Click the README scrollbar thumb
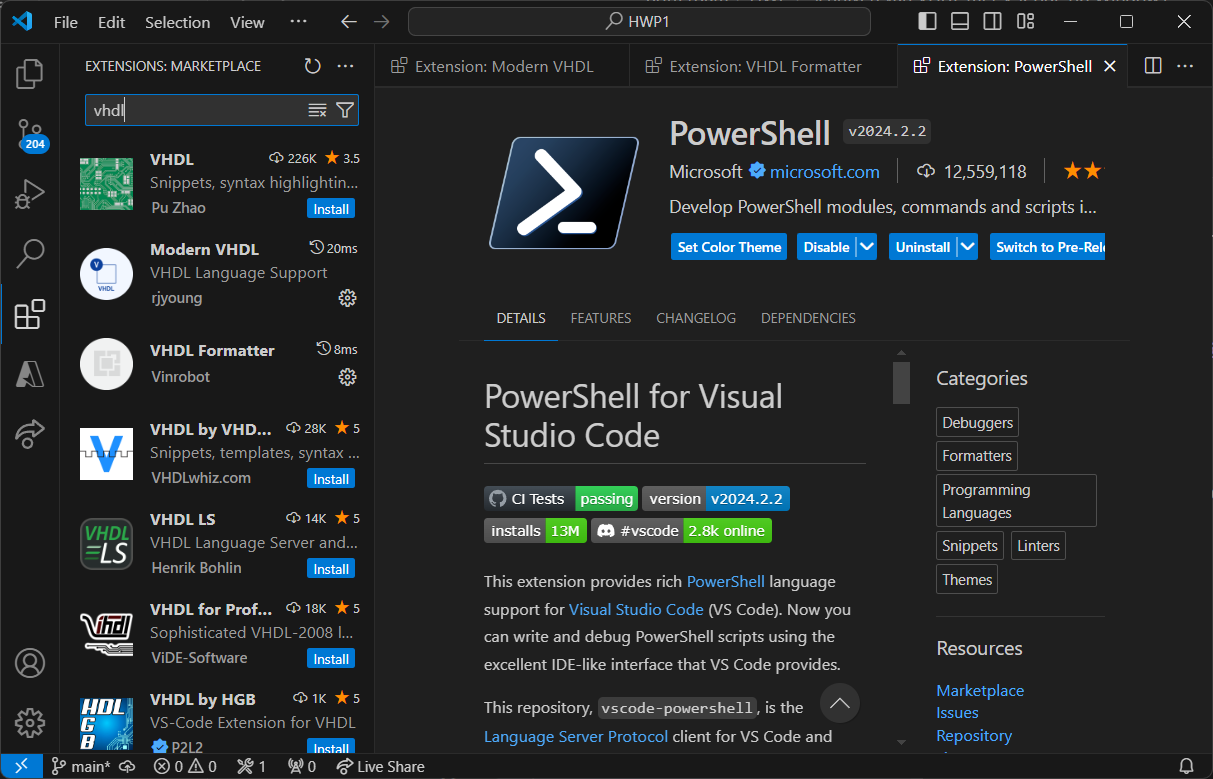The width and height of the screenshot is (1213, 779). pos(901,382)
